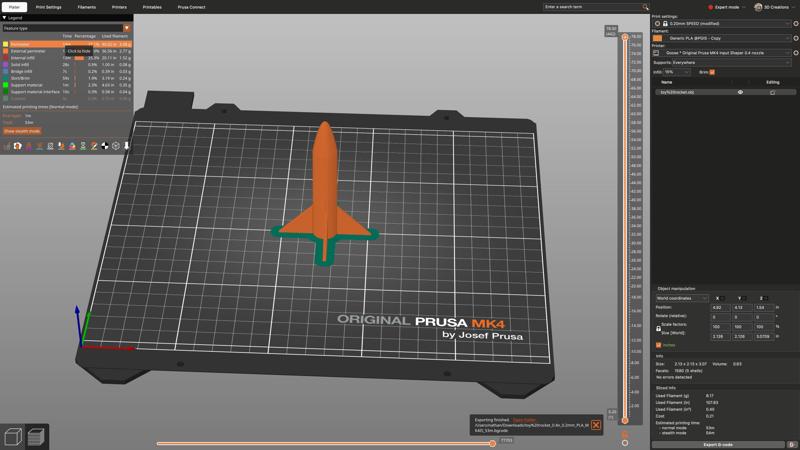Image resolution: width=800 pixels, height=450 pixels.
Task: Close the Exporting finished notification
Action: pos(596,425)
